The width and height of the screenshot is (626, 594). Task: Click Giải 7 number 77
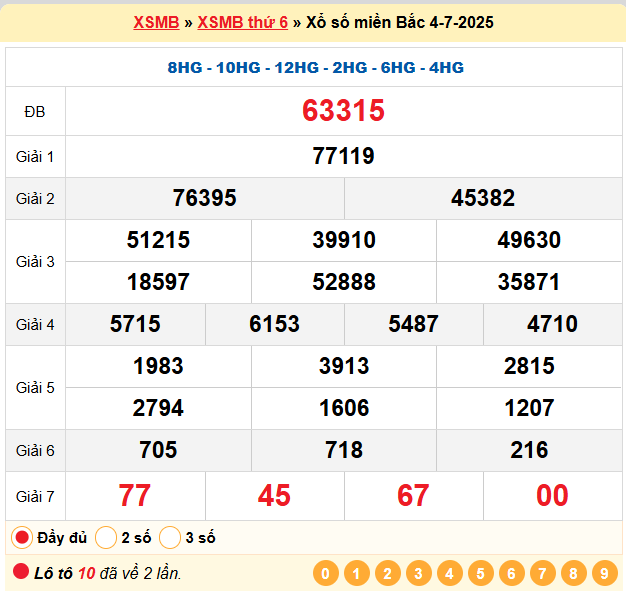[135, 495]
